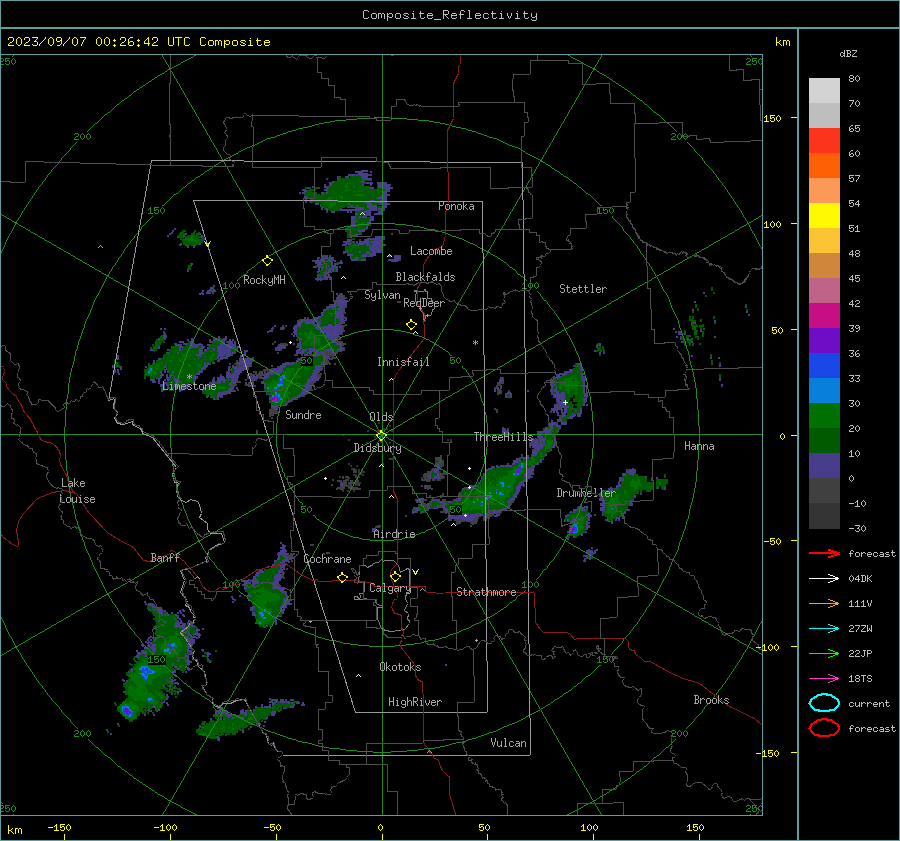The image size is (900, 841).
Task: Pick the yellow 51-54 dBZ swatch
Action: tap(824, 216)
